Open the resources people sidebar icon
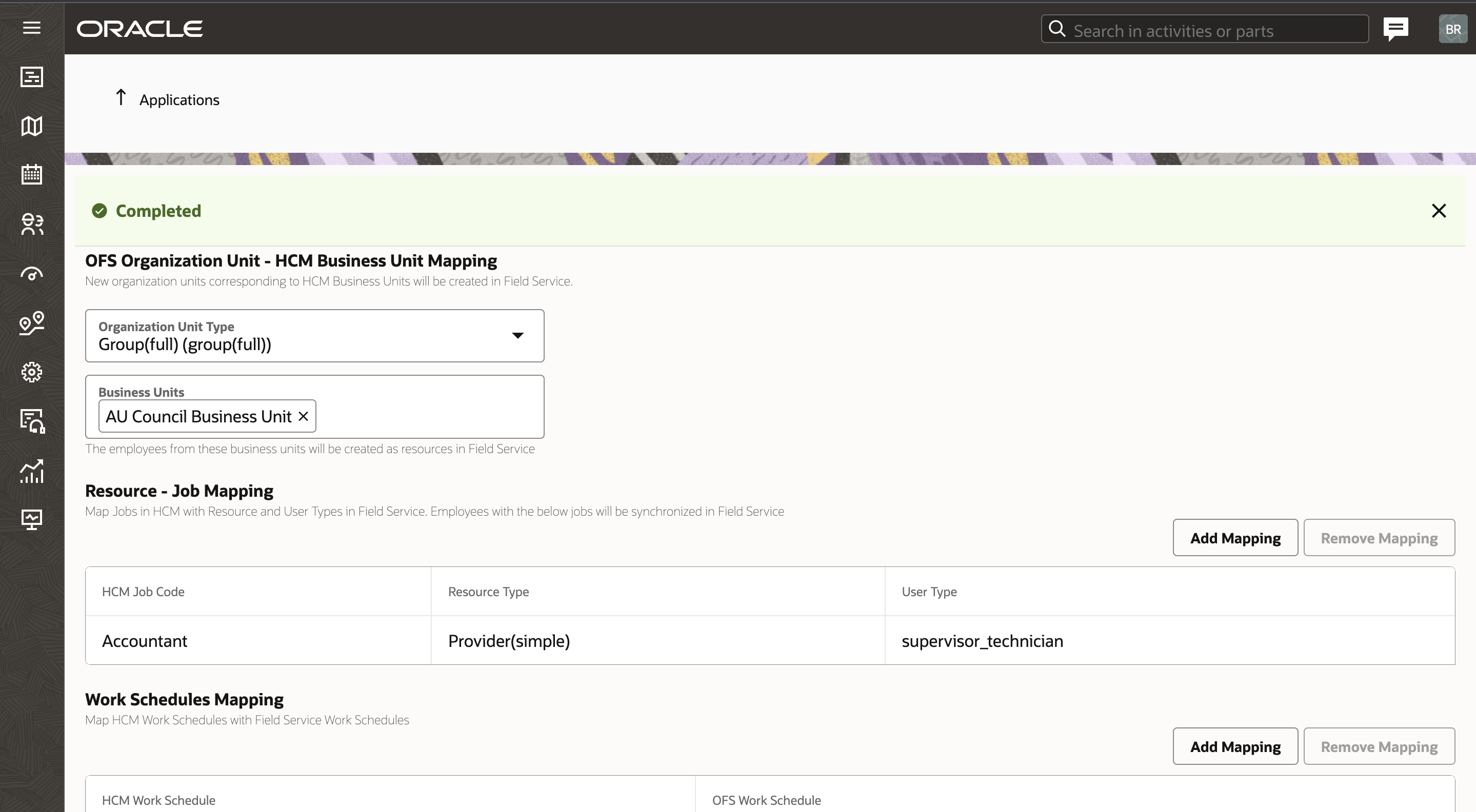 (x=31, y=224)
